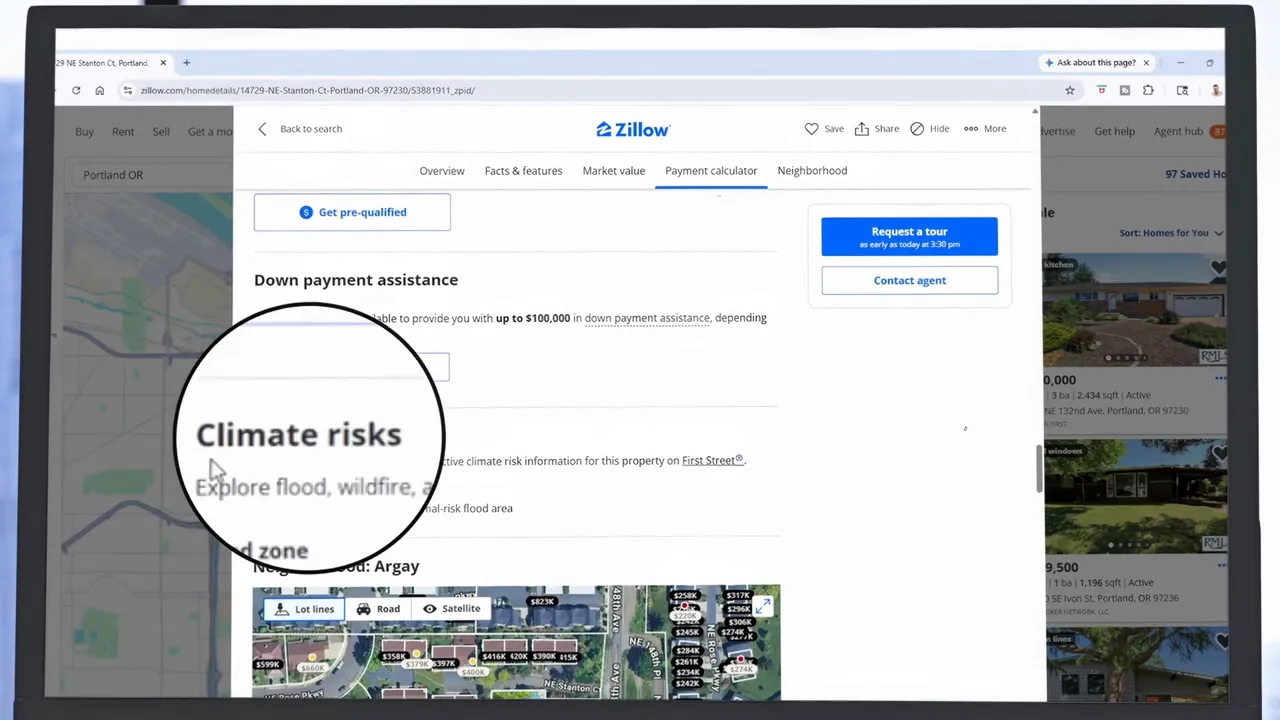Open the SE Ivon St listing photo

[x=1135, y=496]
